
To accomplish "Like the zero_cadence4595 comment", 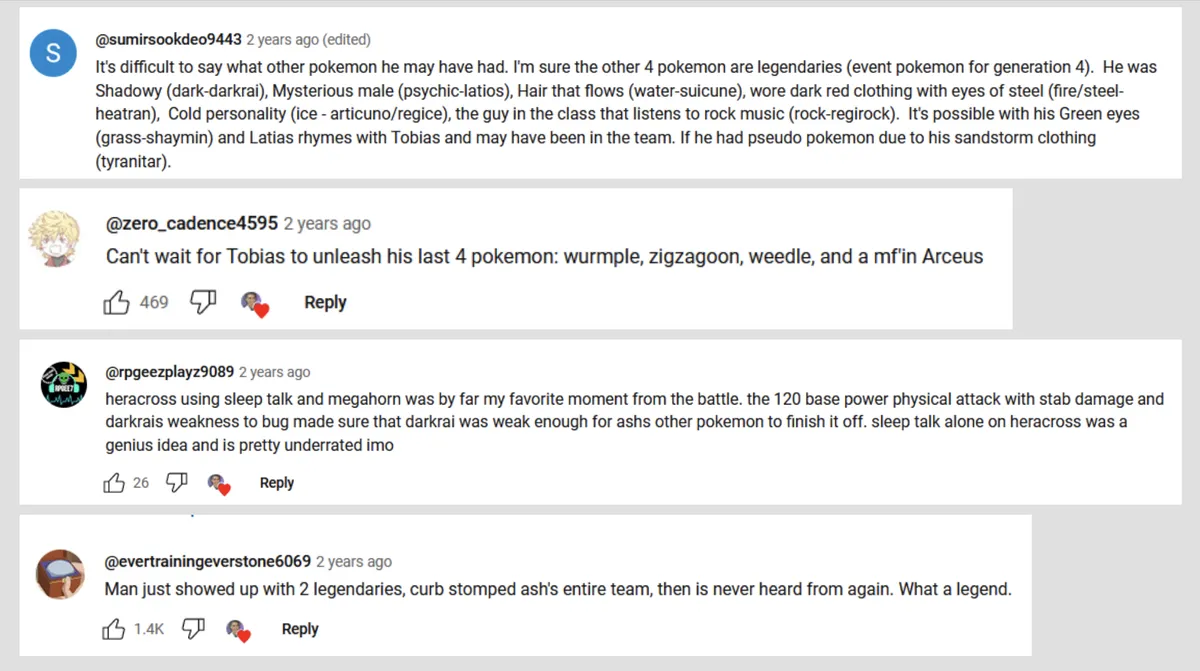I will pyautogui.click(x=117, y=302).
